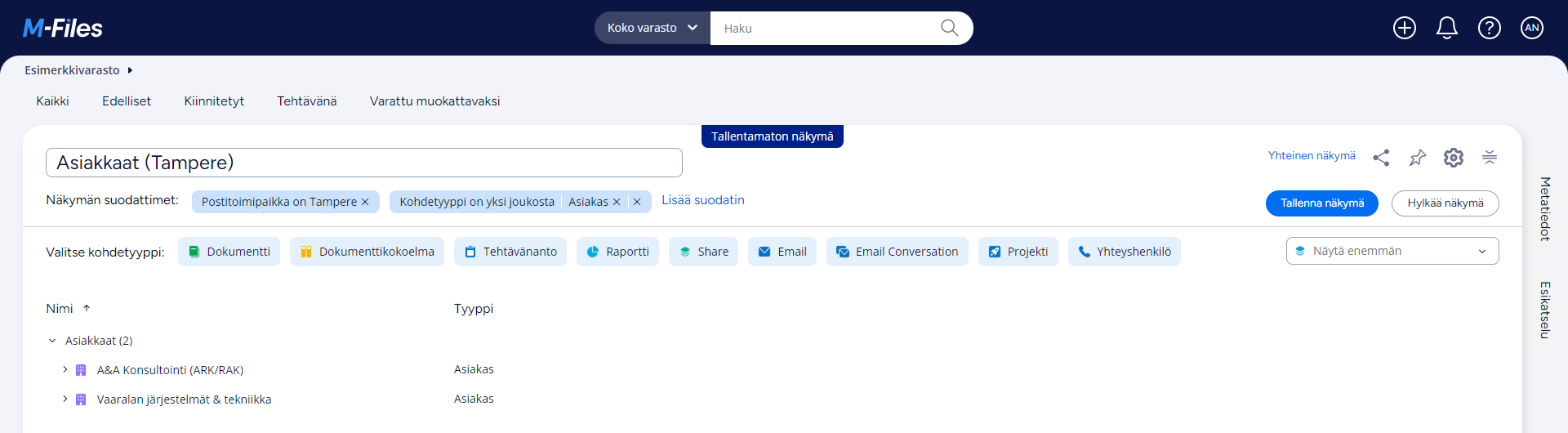
Task: Expand the A&A Konsultointi (ARK/RAK) row
Action: pyautogui.click(x=65, y=370)
